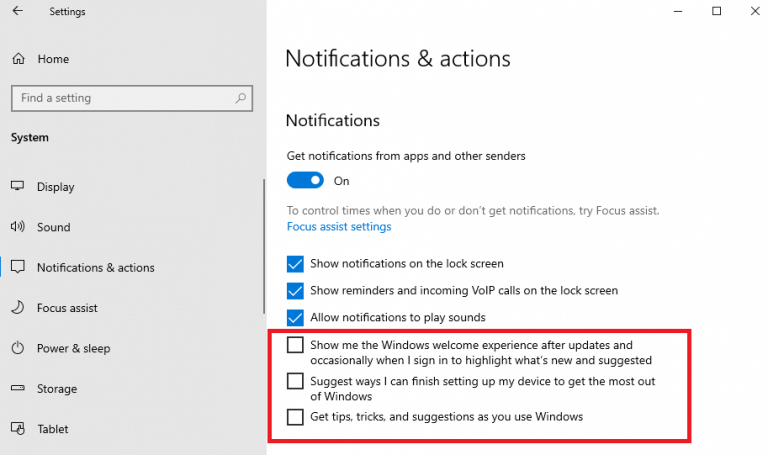Click the 'Notifications' section subheading
Viewport: 768px width, 455px height.
click(x=333, y=120)
